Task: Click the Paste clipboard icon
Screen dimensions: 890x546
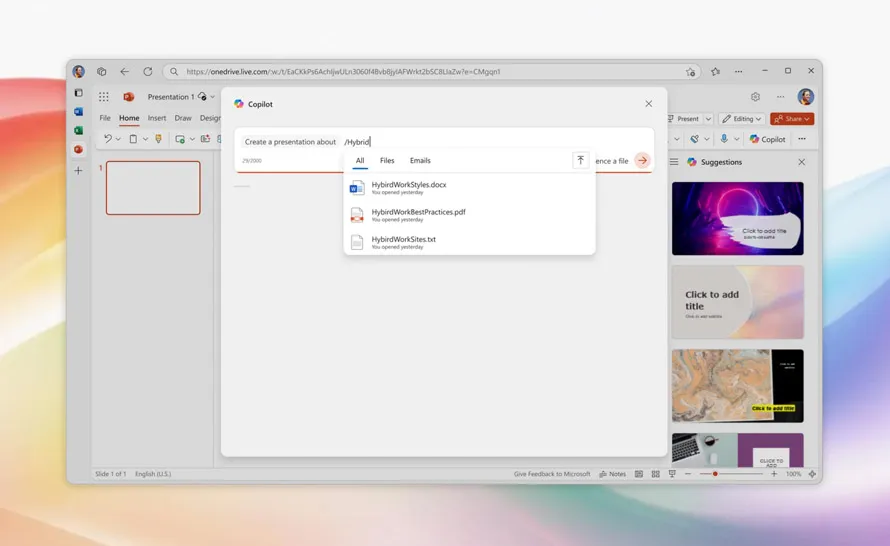Action: pos(133,139)
